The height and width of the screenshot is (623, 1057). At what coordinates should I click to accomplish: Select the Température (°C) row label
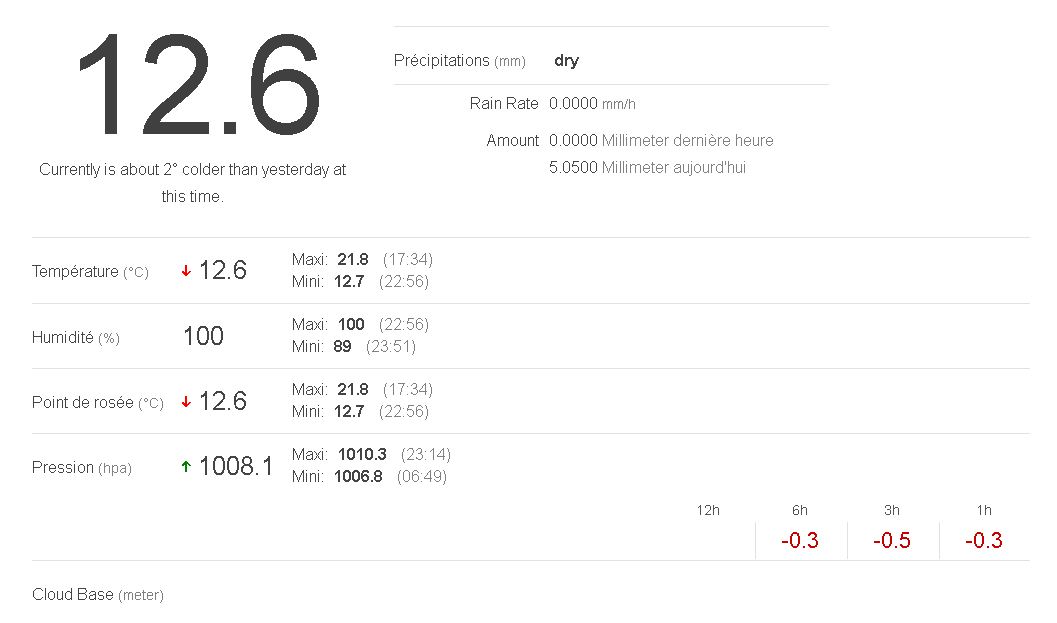click(90, 272)
